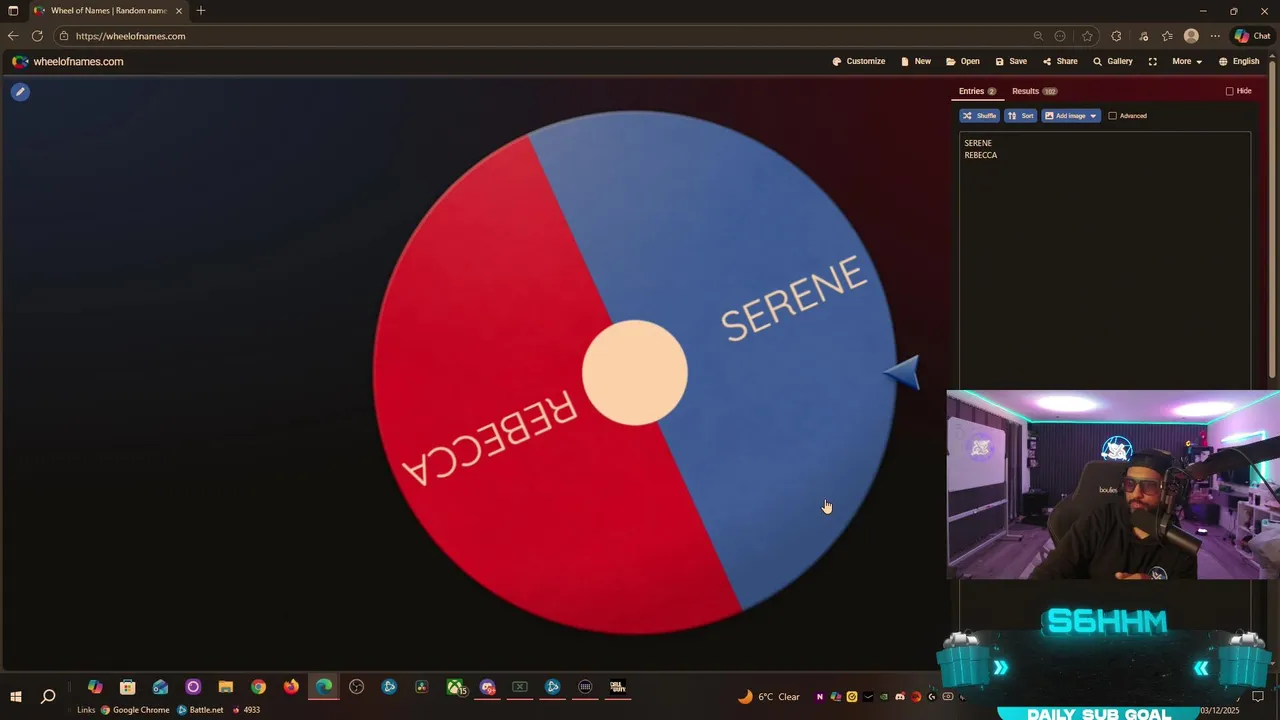
Task: Switch to the Entries tab
Action: (x=977, y=91)
